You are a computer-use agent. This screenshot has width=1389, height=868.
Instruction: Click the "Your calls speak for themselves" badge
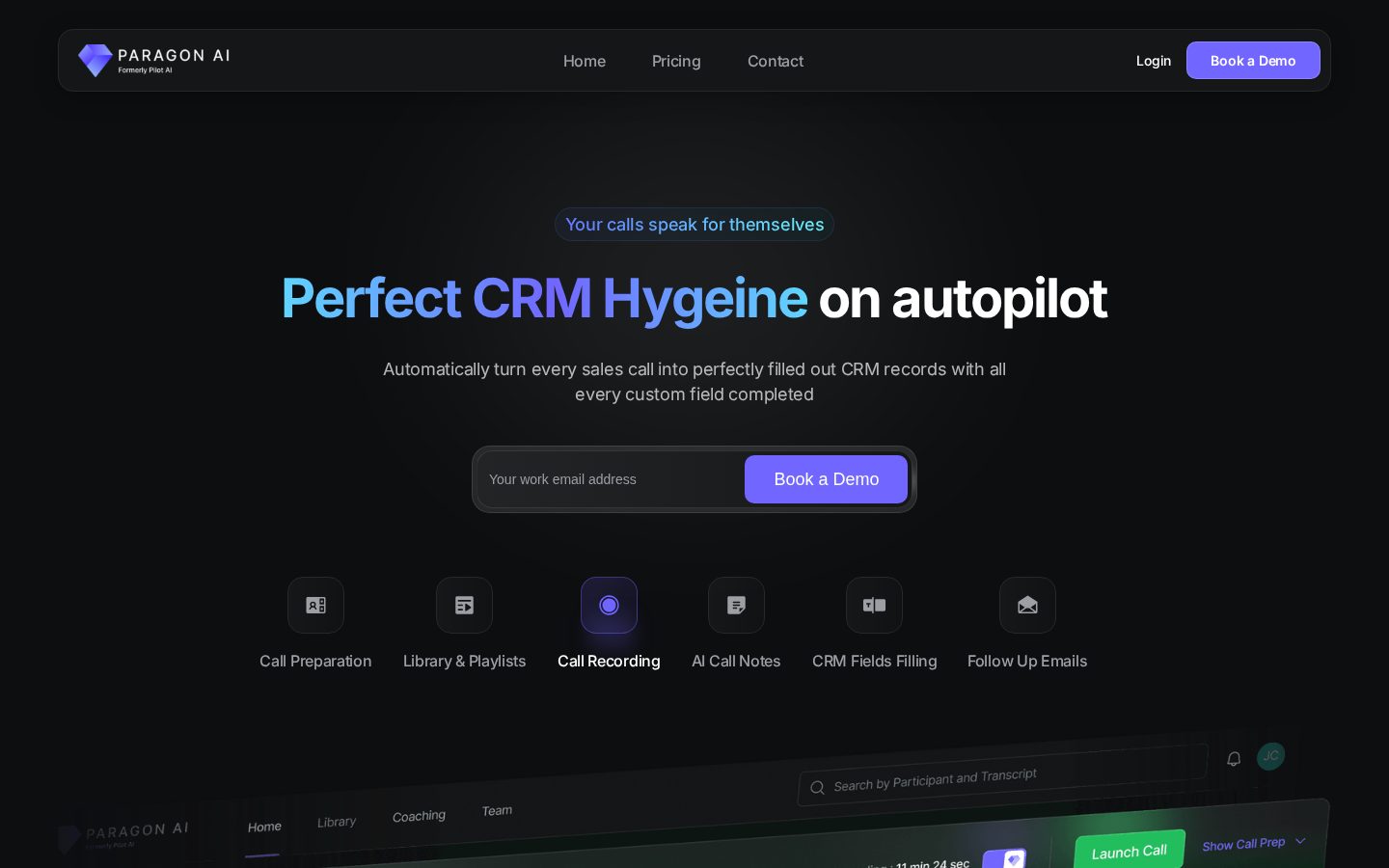point(694,225)
